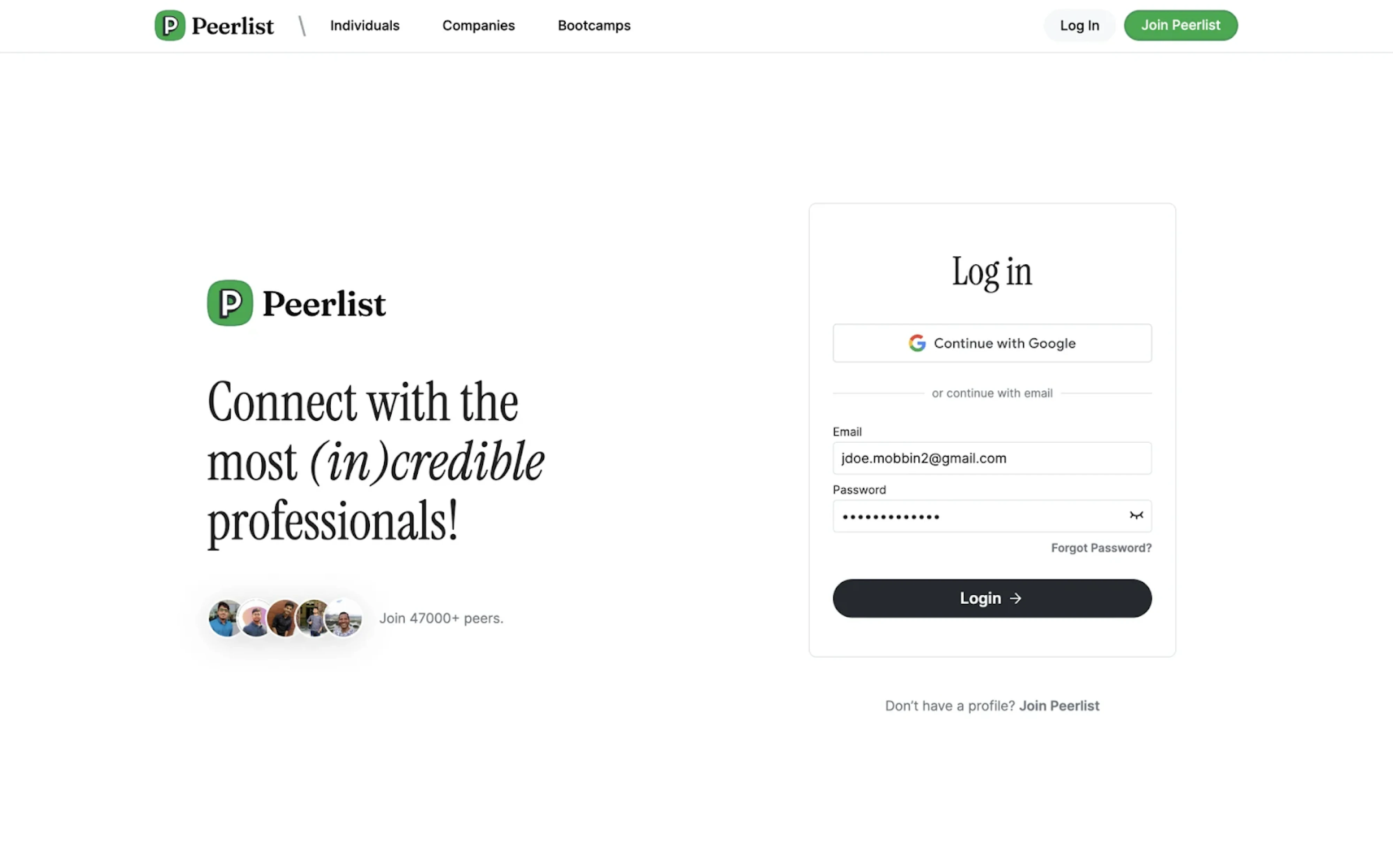Screen dimensions: 1393x868
Task: Open the Individuals navigation page
Action: [x=364, y=25]
